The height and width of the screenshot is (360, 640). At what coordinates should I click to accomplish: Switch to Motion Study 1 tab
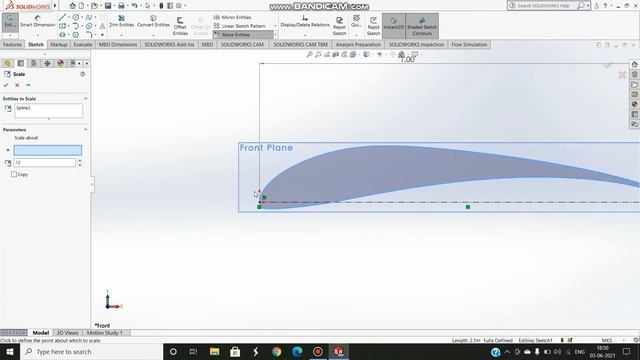pos(104,333)
